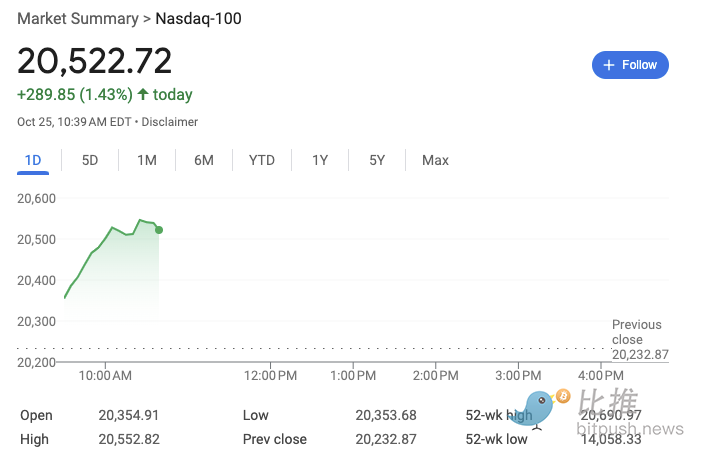Click the green up arrow icon
The image size is (704, 456).
[143, 95]
